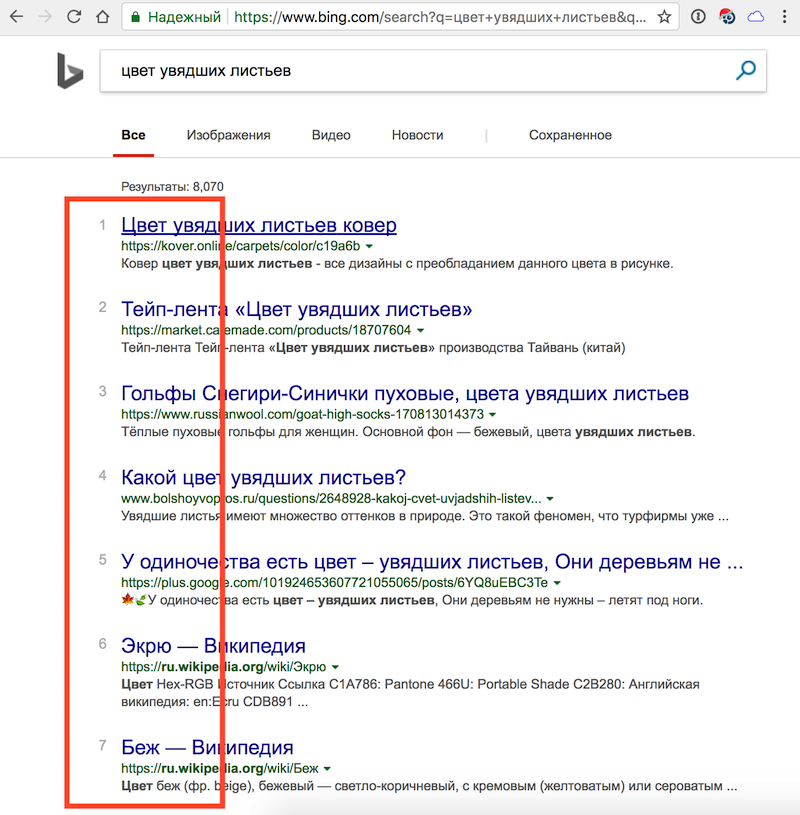Expand dropdown next to plus.google.com URL
Image resolution: width=800 pixels, height=815 pixels.
click(x=557, y=583)
